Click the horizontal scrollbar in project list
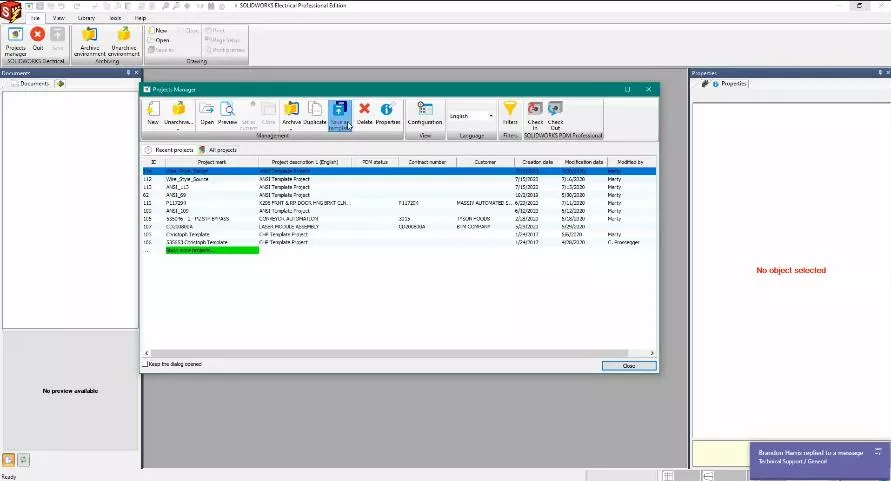This screenshot has width=891, height=481. [x=389, y=353]
